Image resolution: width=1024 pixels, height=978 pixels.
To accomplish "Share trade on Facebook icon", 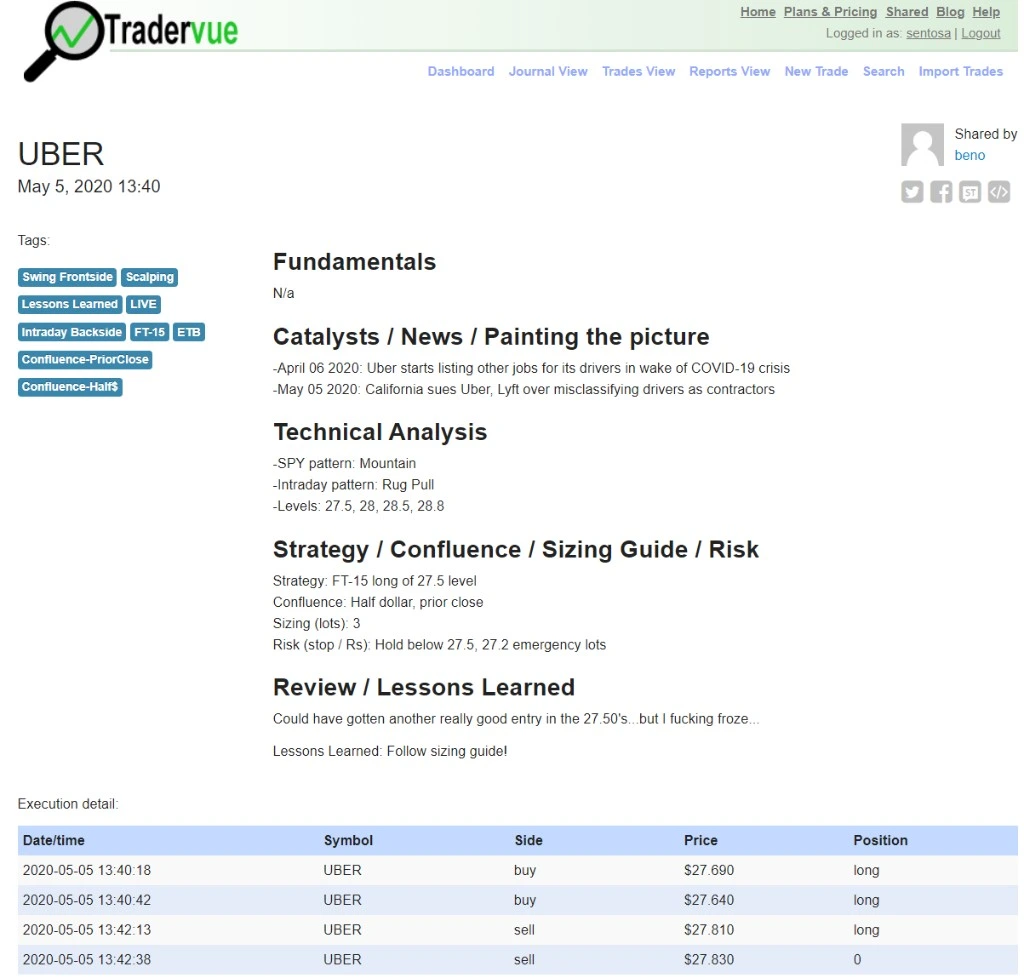I will point(941,192).
